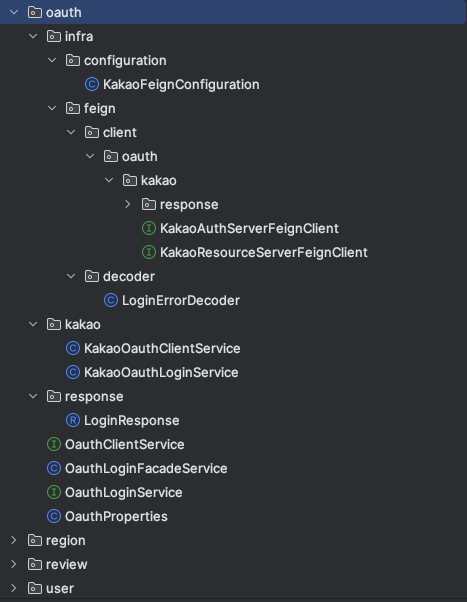Click the decoder folder icon
The width and height of the screenshot is (467, 602).
pyautogui.click(x=92, y=276)
